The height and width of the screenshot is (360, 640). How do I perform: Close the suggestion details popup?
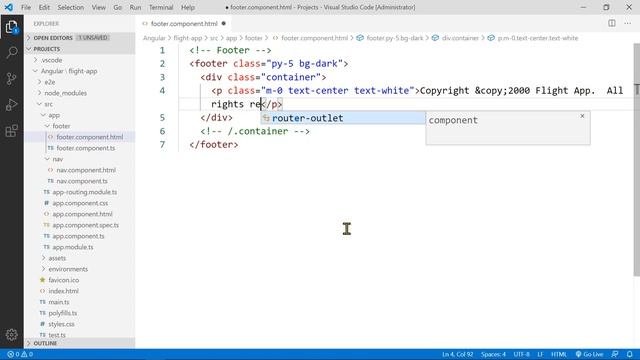[582, 116]
